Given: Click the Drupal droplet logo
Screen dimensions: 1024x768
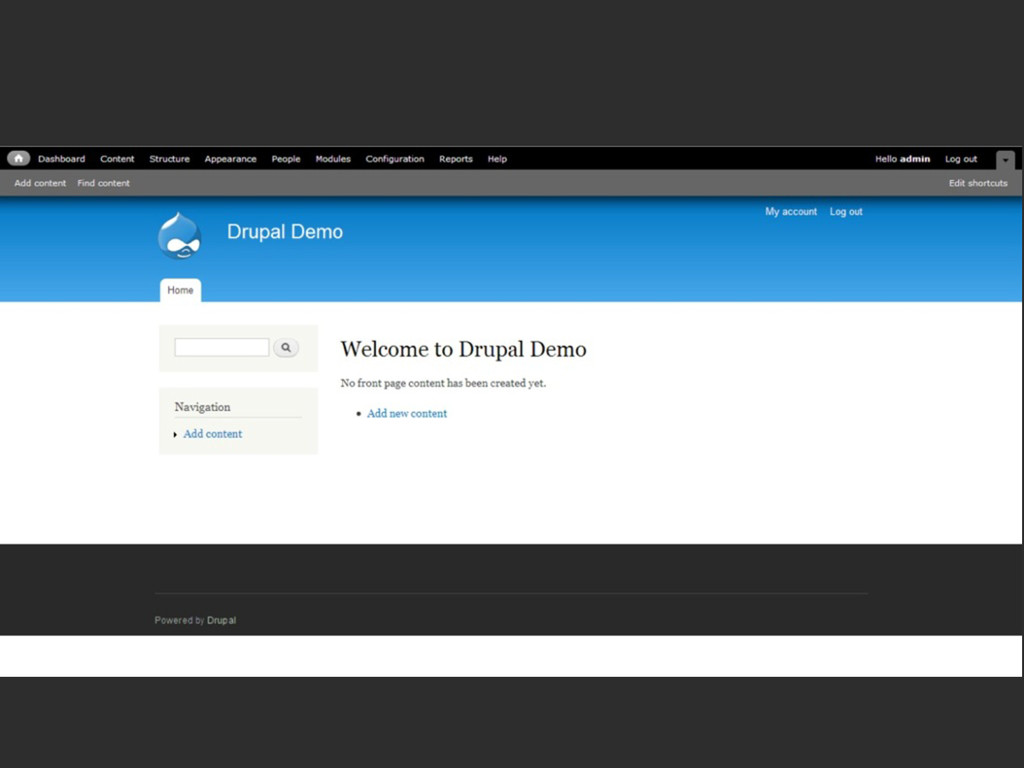Looking at the screenshot, I should (180, 236).
